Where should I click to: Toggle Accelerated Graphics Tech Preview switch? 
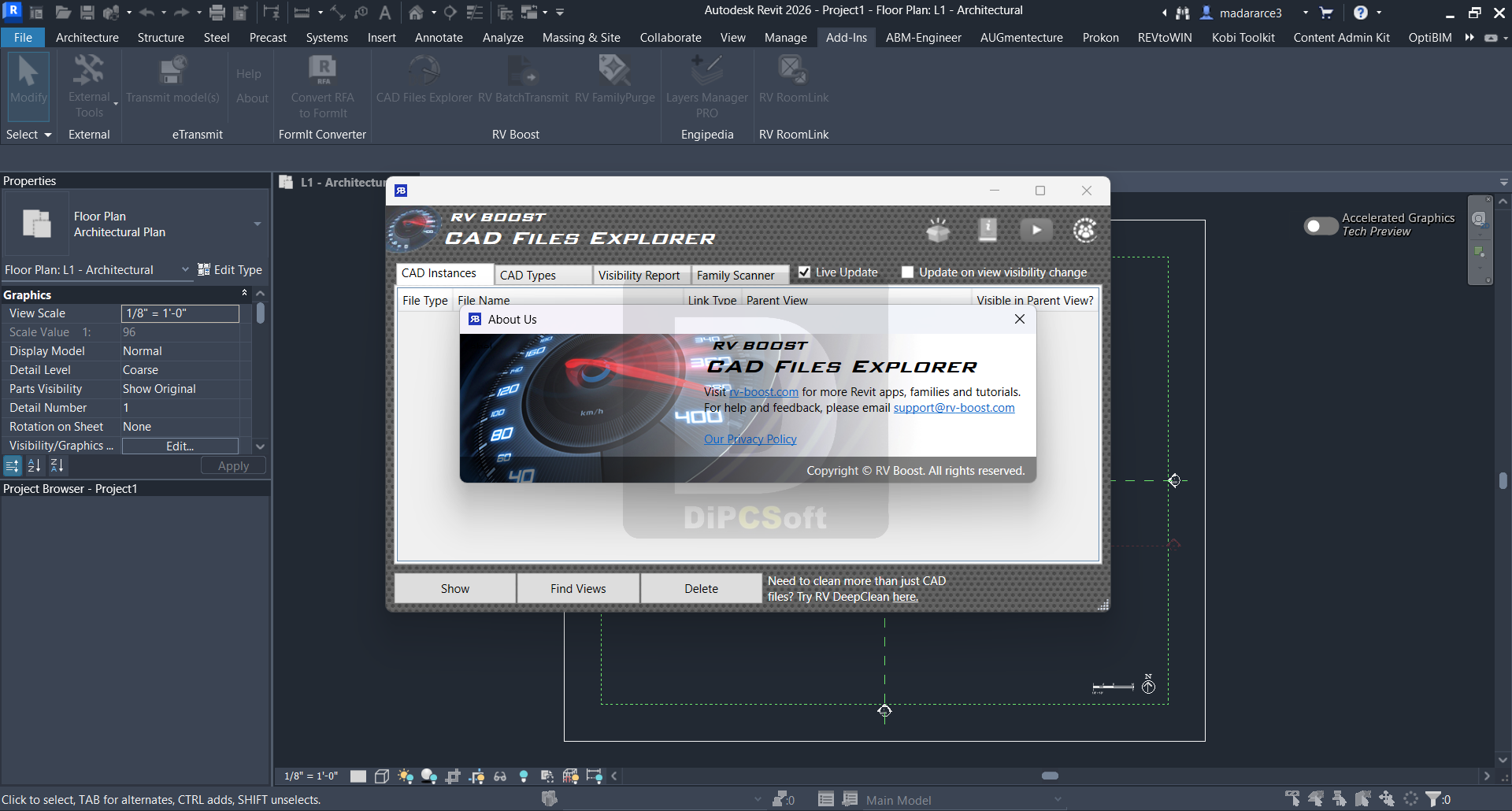click(x=1321, y=226)
